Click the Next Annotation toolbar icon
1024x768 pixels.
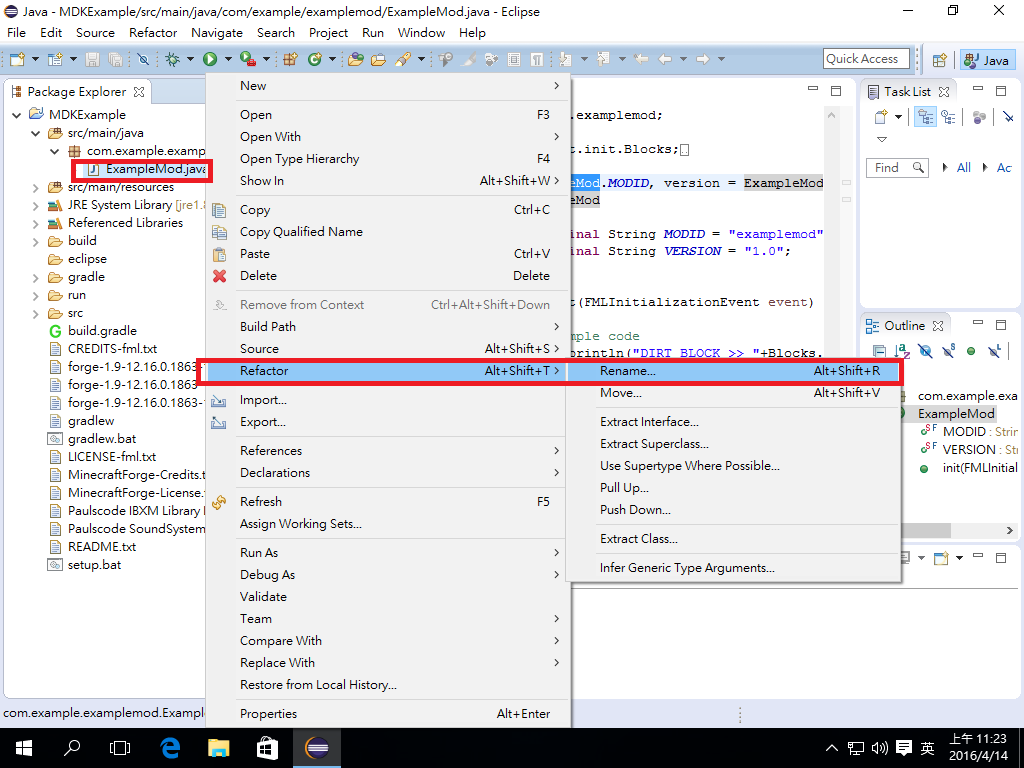pos(566,59)
